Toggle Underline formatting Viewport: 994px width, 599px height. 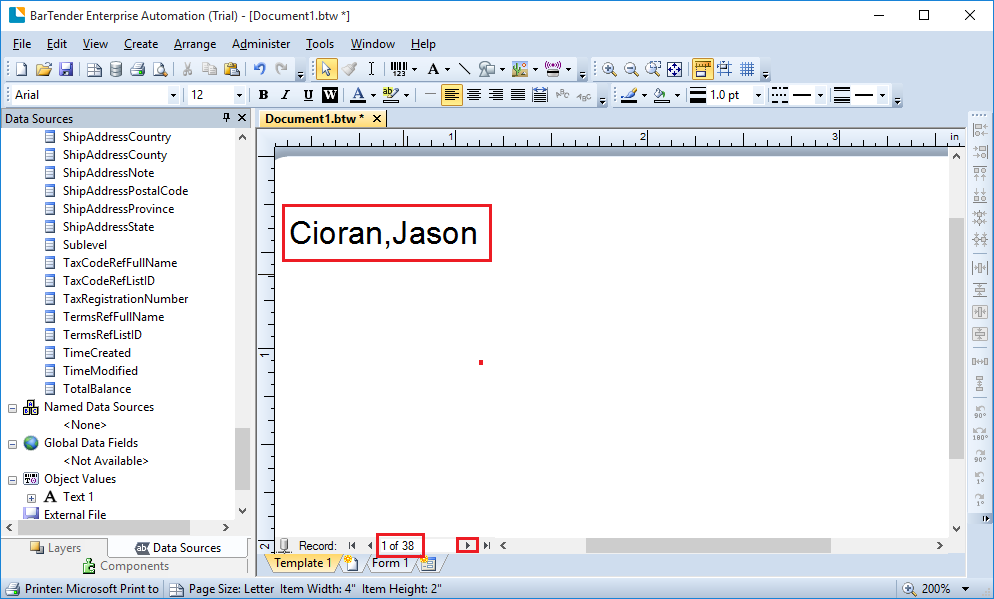pyautogui.click(x=307, y=95)
